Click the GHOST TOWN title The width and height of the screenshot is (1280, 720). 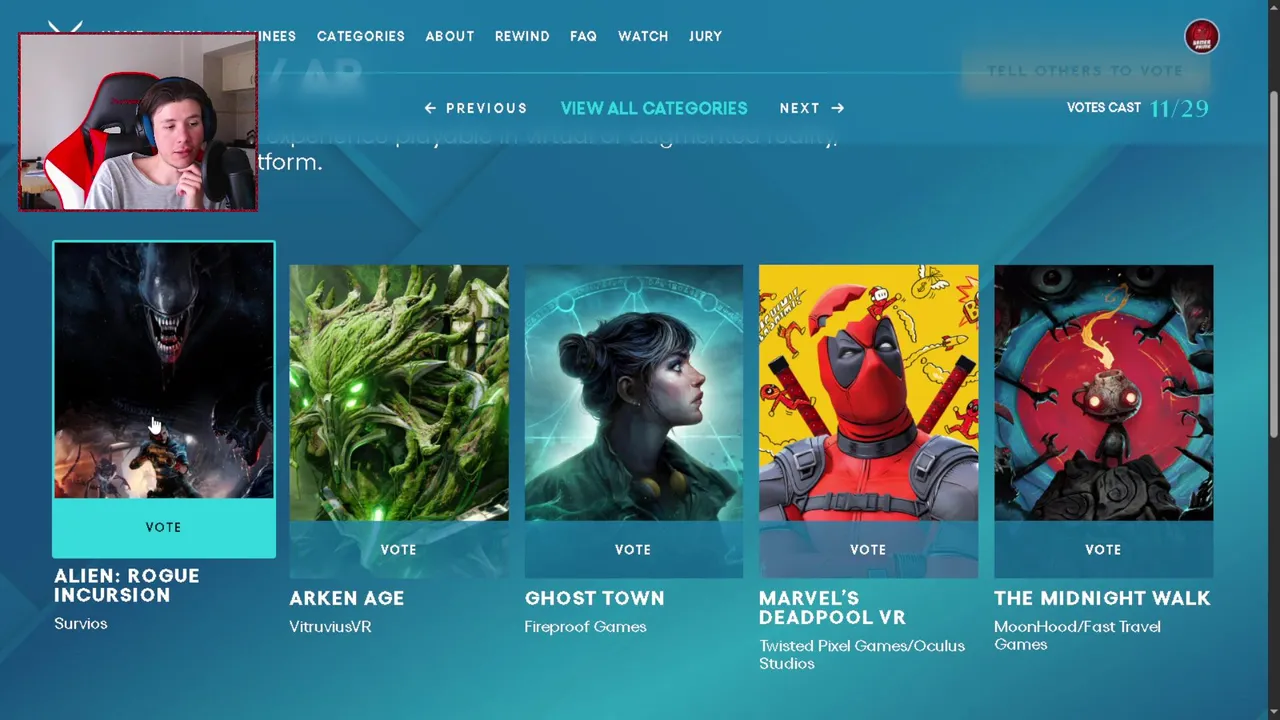click(594, 598)
